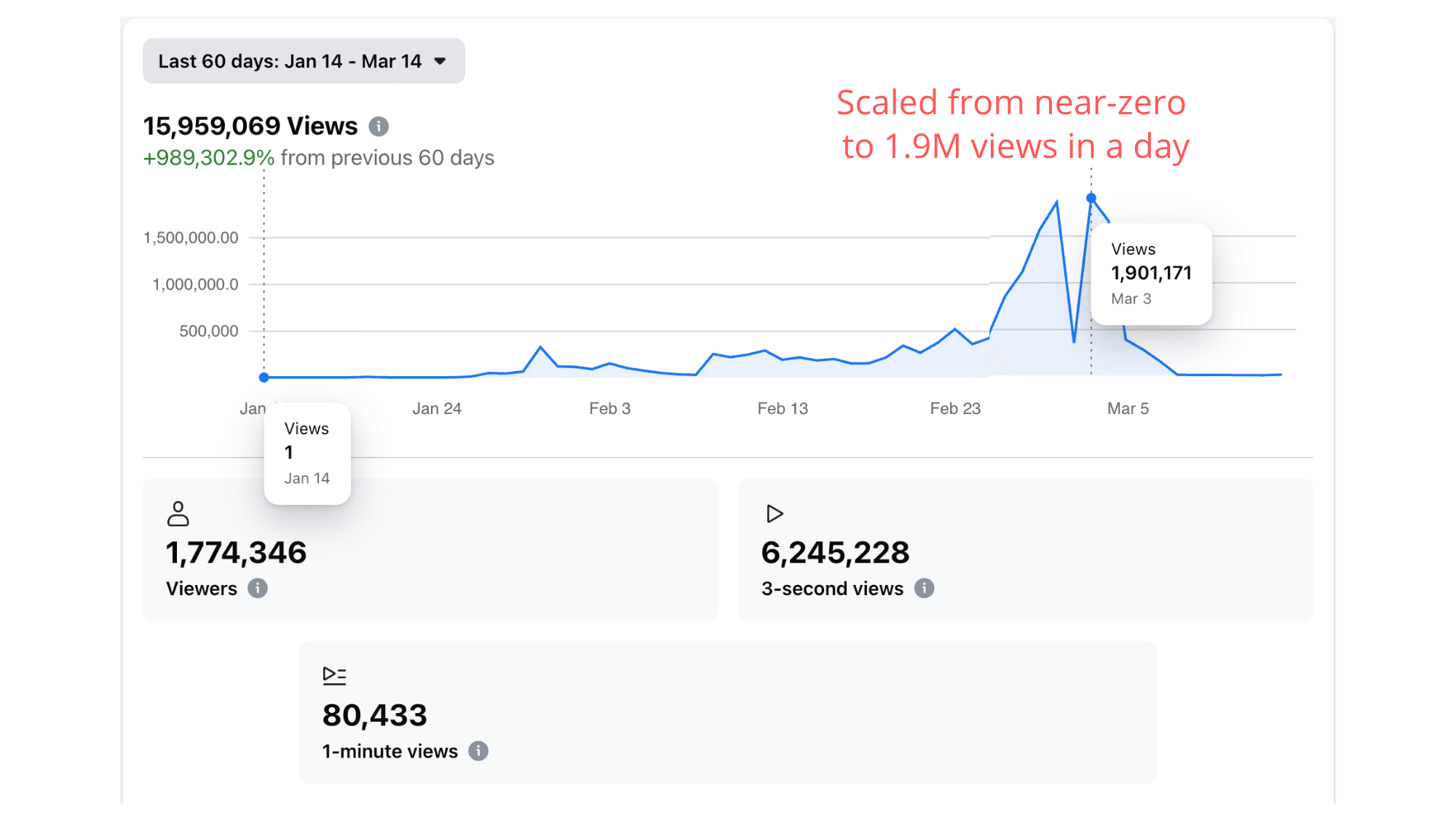Click the 1,901,171 tooltip value
The height and width of the screenshot is (820, 1456).
click(1152, 273)
